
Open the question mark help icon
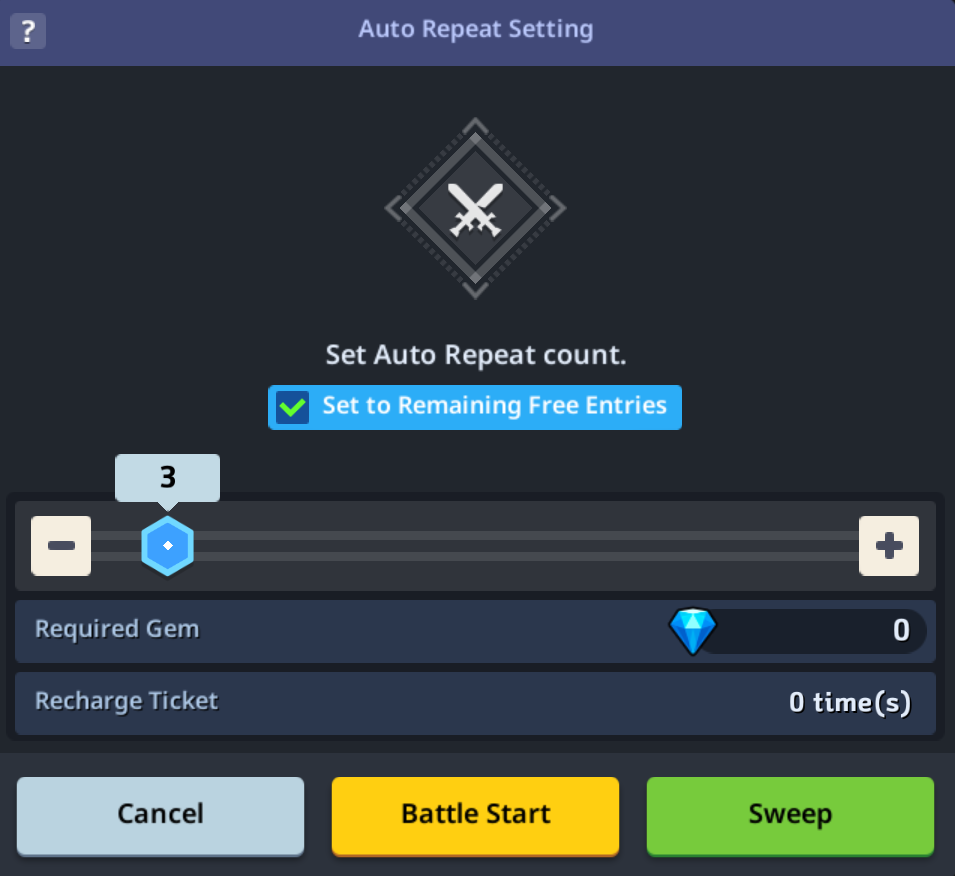coord(28,31)
